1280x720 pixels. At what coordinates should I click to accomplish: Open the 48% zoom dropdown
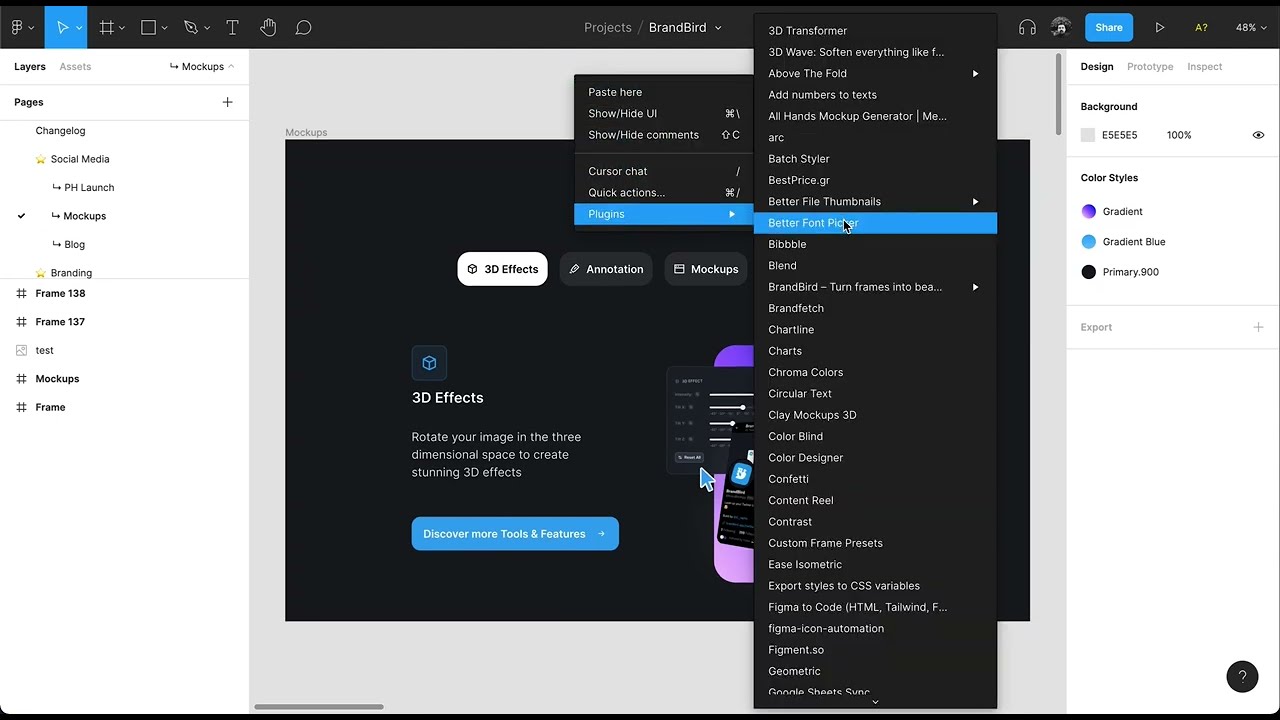1252,28
